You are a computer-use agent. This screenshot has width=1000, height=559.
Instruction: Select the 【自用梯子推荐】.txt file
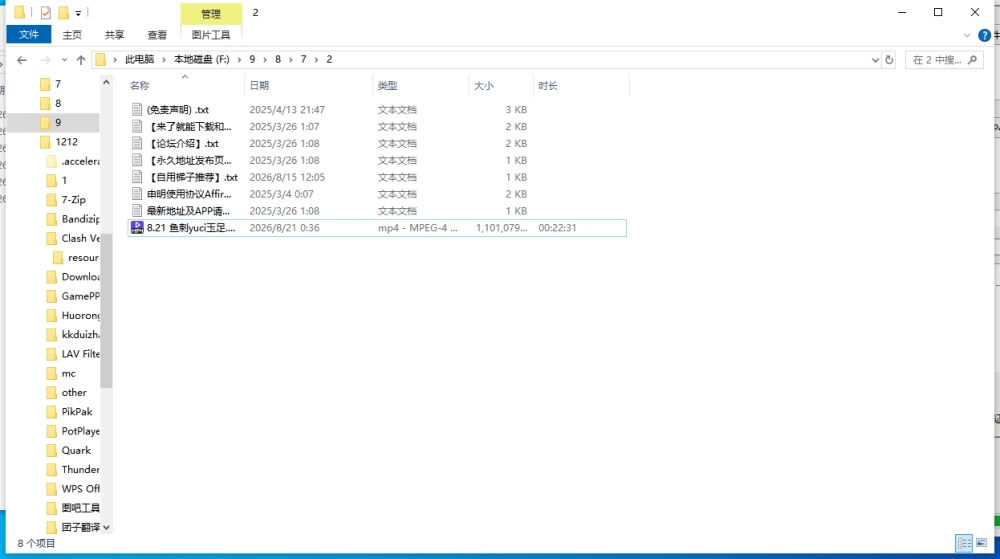tap(377, 177)
